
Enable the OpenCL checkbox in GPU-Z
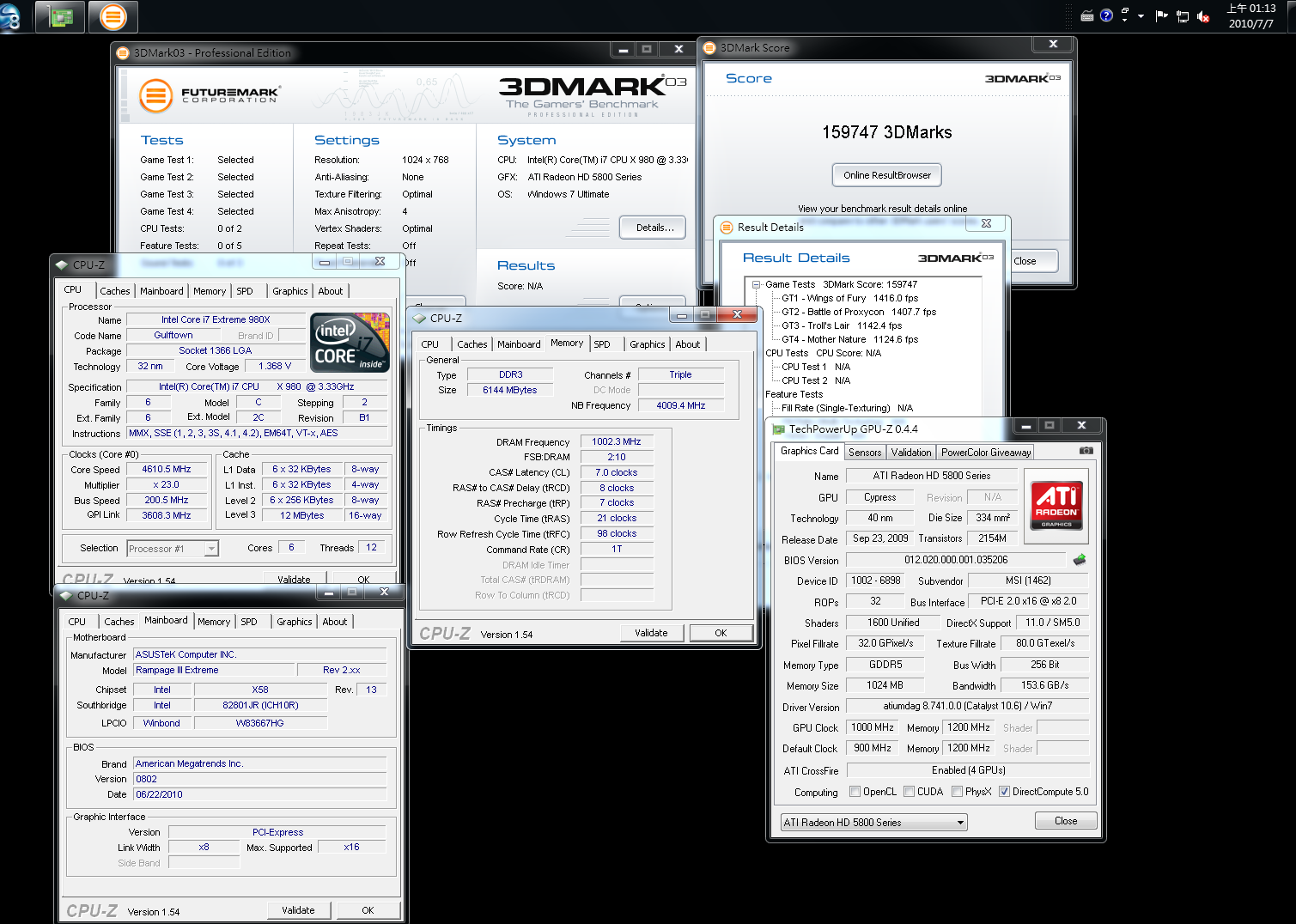855,792
